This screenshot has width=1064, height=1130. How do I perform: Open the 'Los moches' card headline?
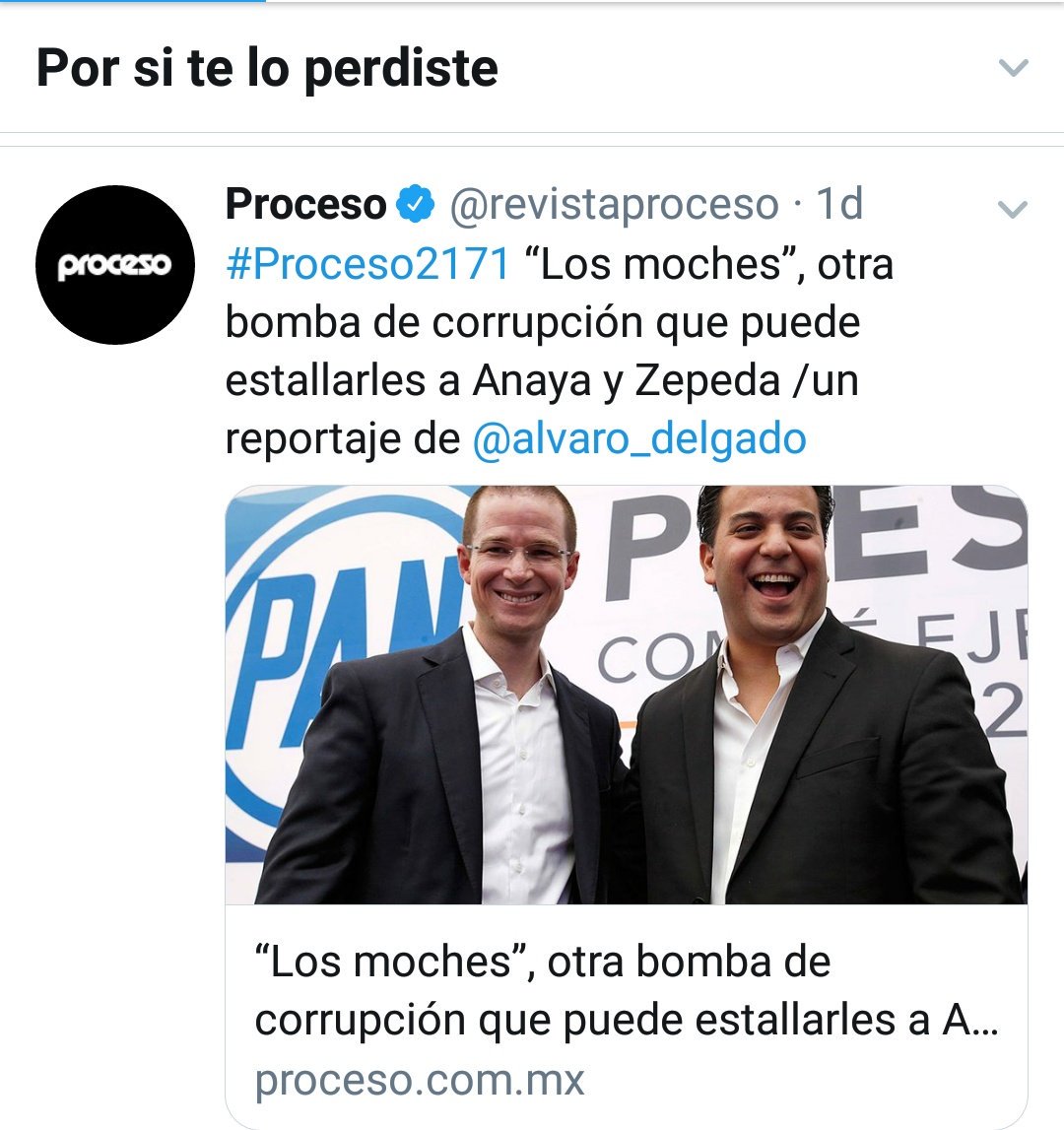tap(626, 990)
